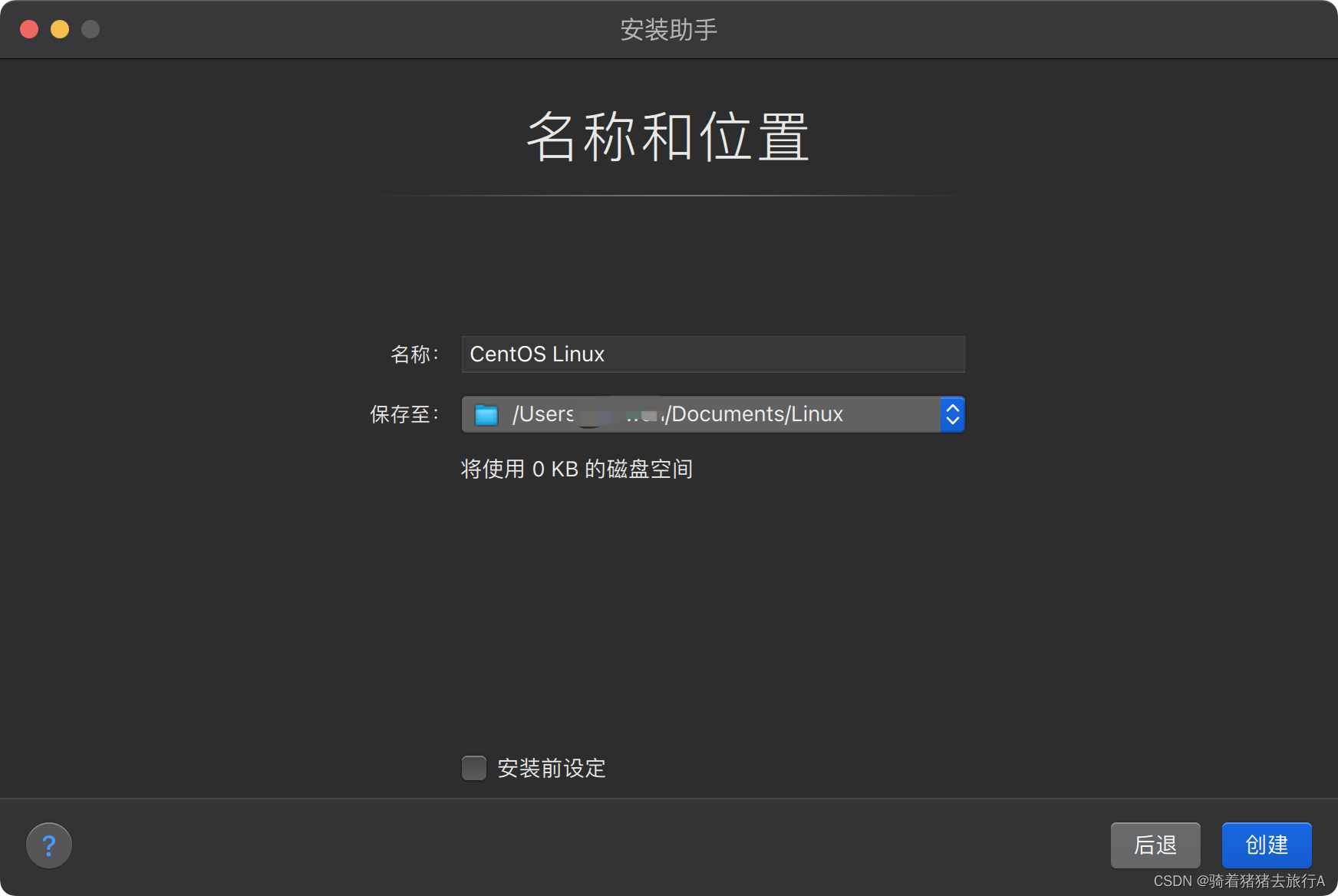Click the blue stepper control beside the path field
1338x896 pixels.
[x=951, y=414]
